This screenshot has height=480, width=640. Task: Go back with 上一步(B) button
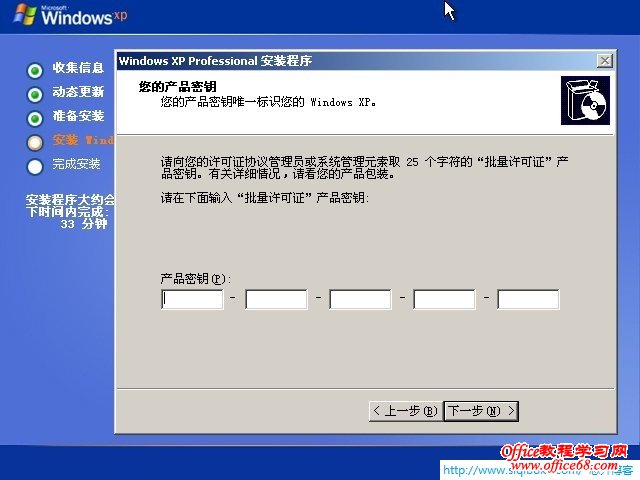tap(406, 411)
